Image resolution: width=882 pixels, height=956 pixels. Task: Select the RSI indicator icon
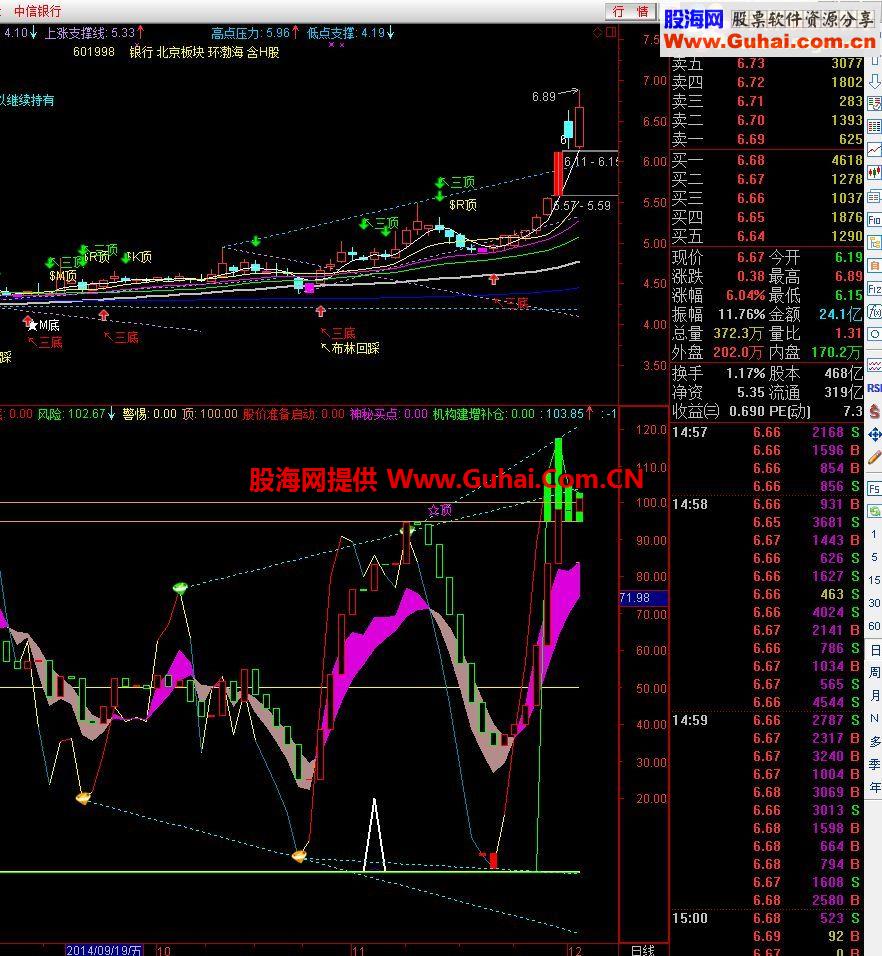(875, 388)
